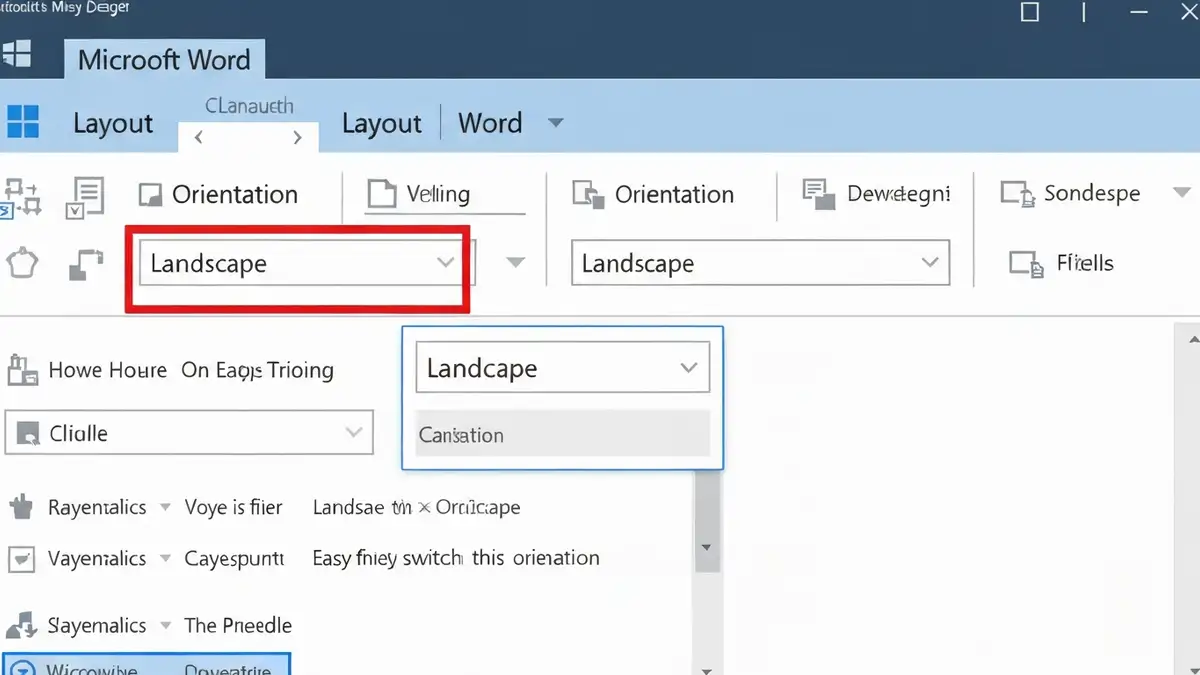Open the Layout tab beside the Windows icon
This screenshot has height=675, width=1200.
(113, 123)
